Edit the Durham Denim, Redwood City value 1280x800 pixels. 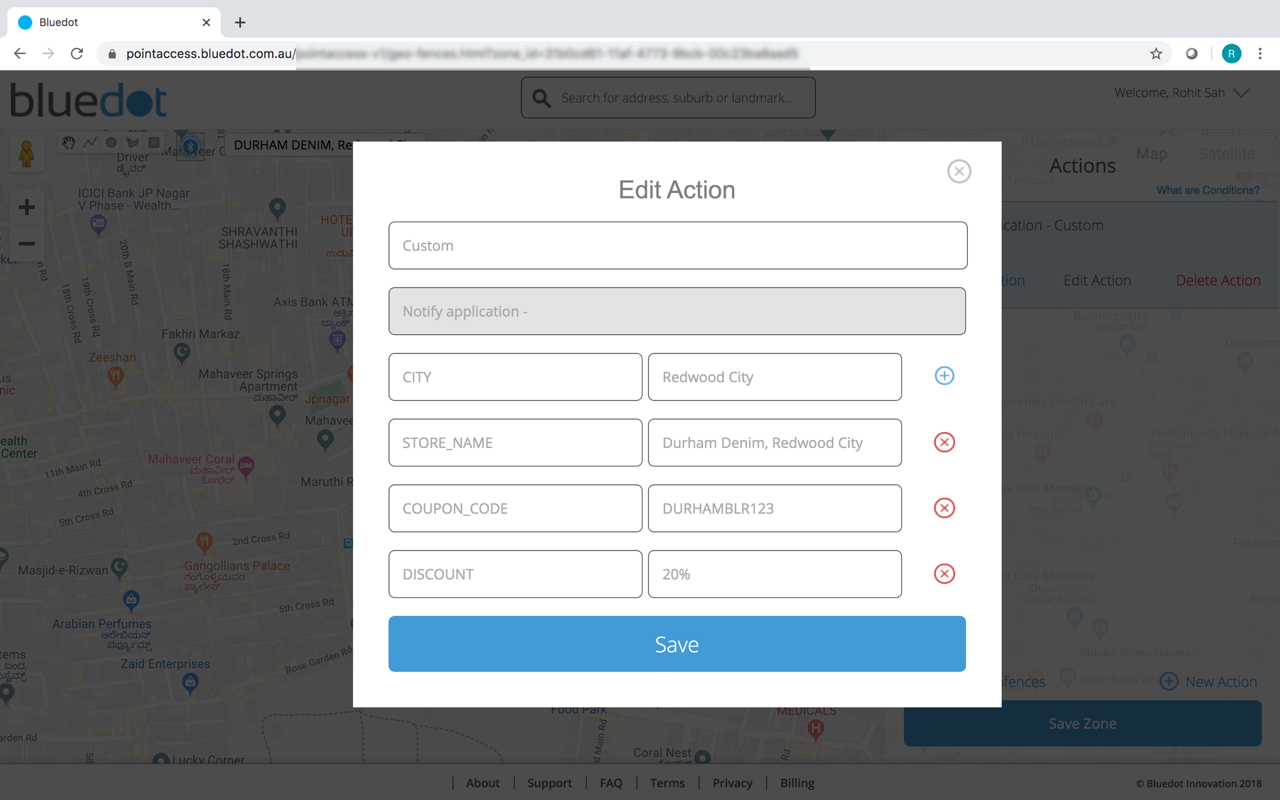(x=775, y=442)
